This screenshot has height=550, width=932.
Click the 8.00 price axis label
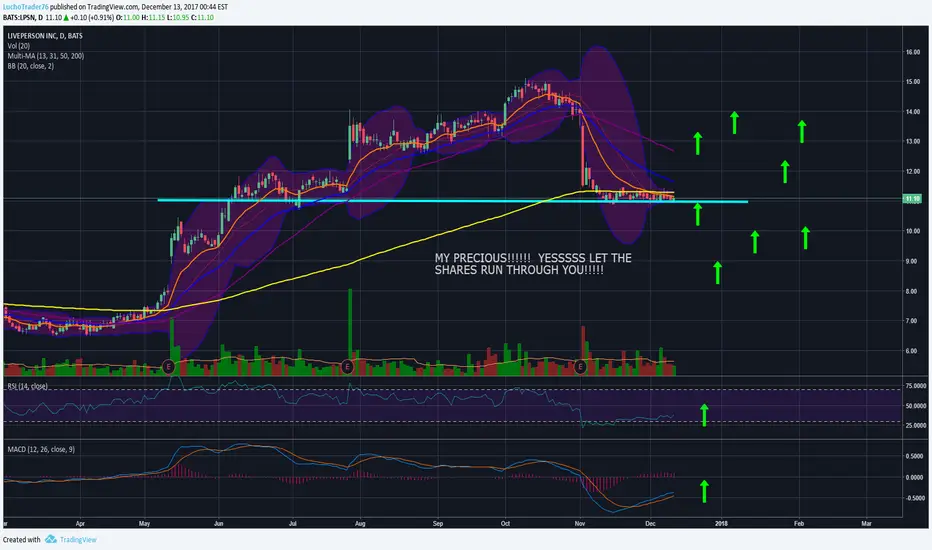911,291
